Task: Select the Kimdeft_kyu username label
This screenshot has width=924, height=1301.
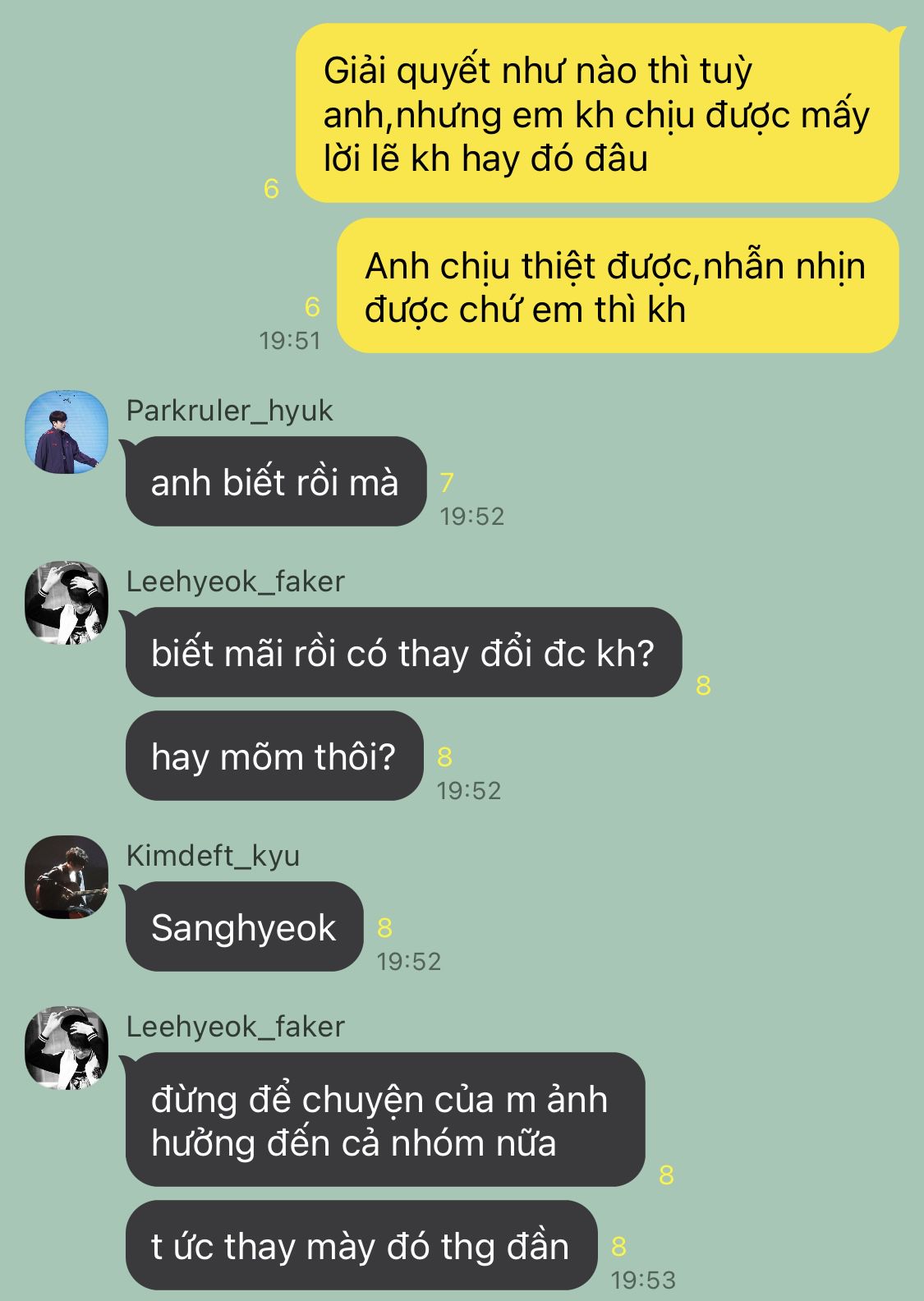Action: [x=213, y=855]
